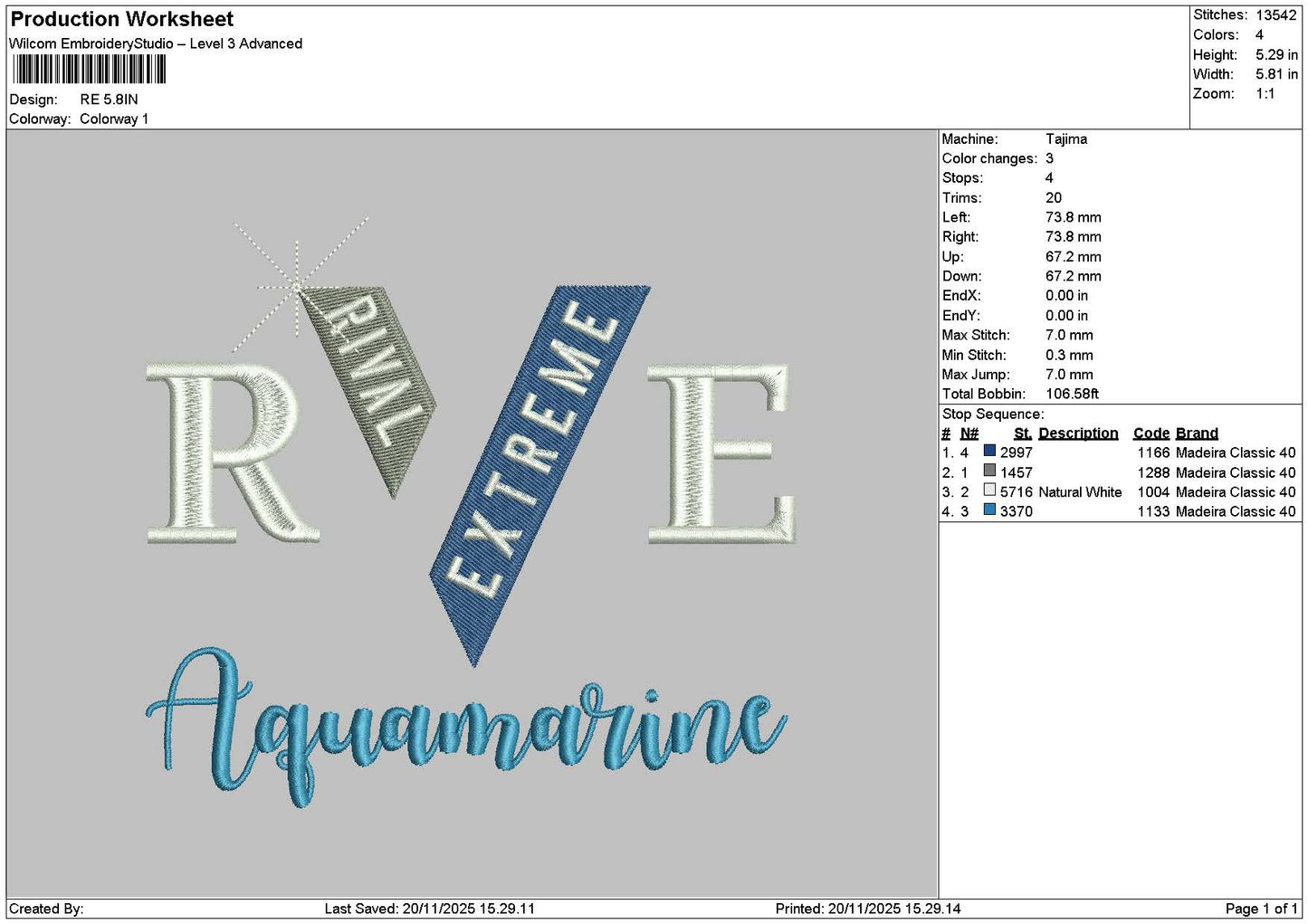The height and width of the screenshot is (924, 1308).
Task: Click the Min Stitch value 0.3 mm
Action: [x=1069, y=355]
